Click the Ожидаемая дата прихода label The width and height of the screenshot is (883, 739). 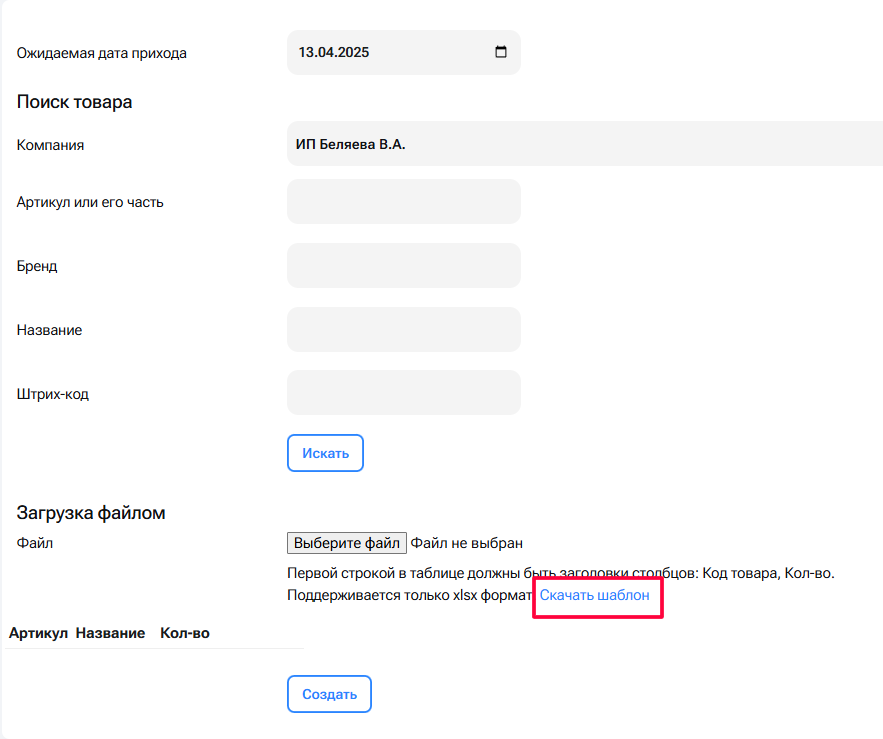tap(101, 53)
